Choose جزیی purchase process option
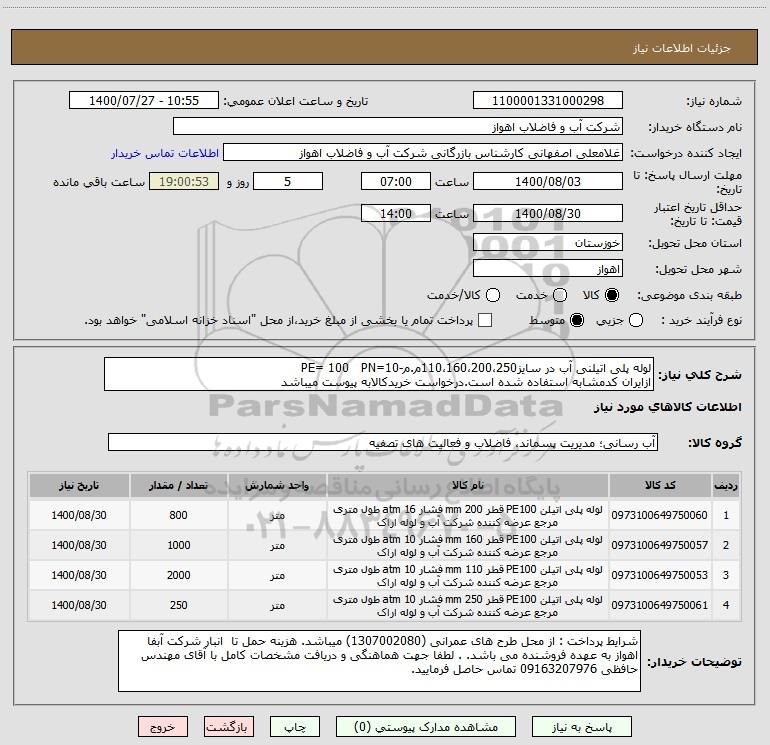Viewport: 770px width, 745px height. 635,320
